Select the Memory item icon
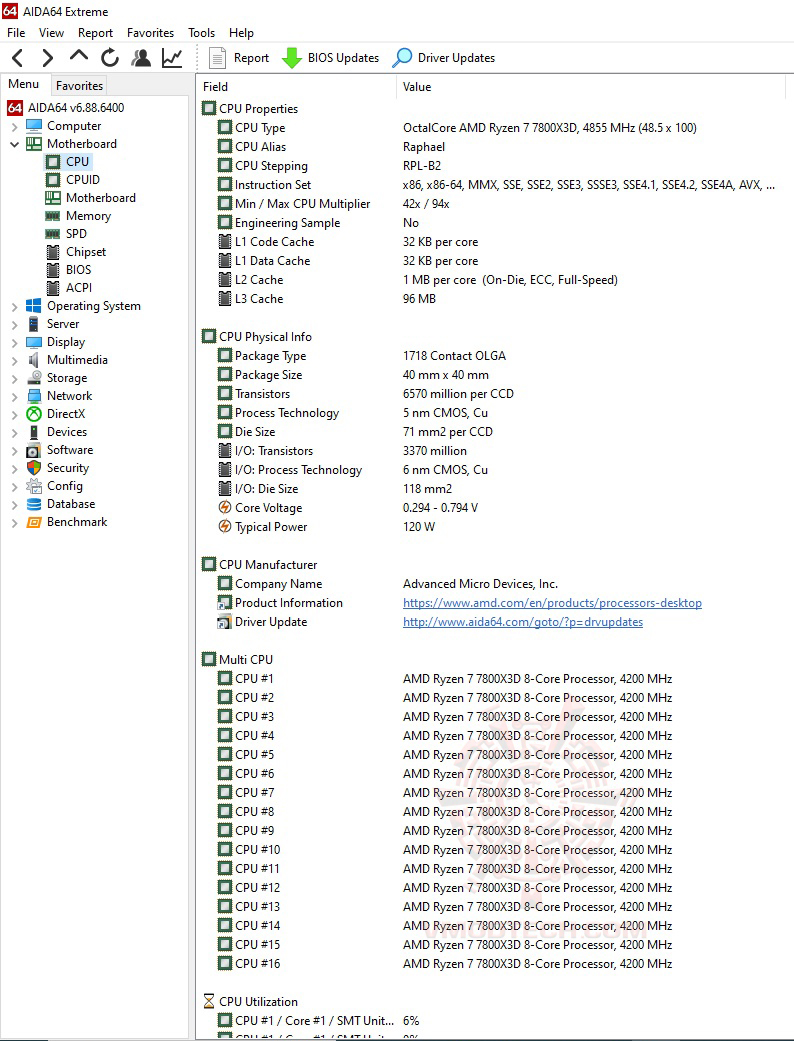This screenshot has width=794, height=1041. click(x=52, y=216)
